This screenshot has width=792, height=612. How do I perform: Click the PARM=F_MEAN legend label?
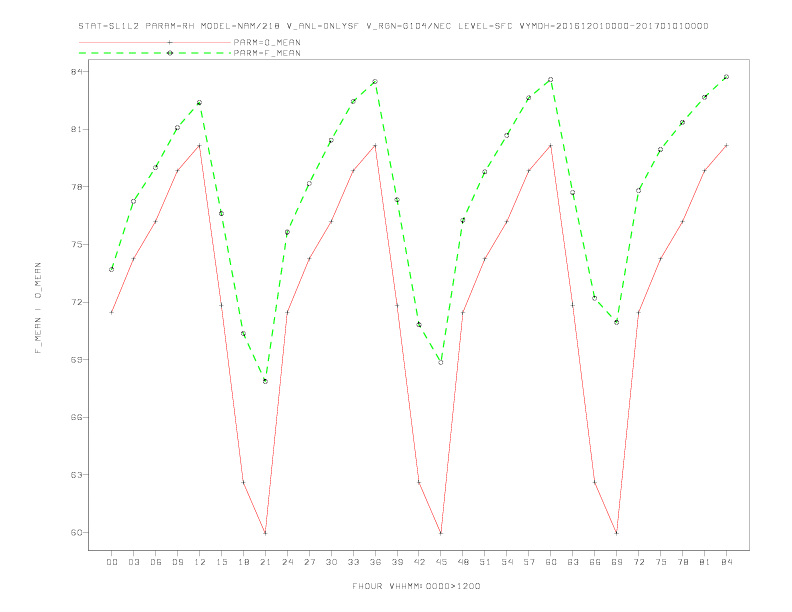[x=267, y=53]
